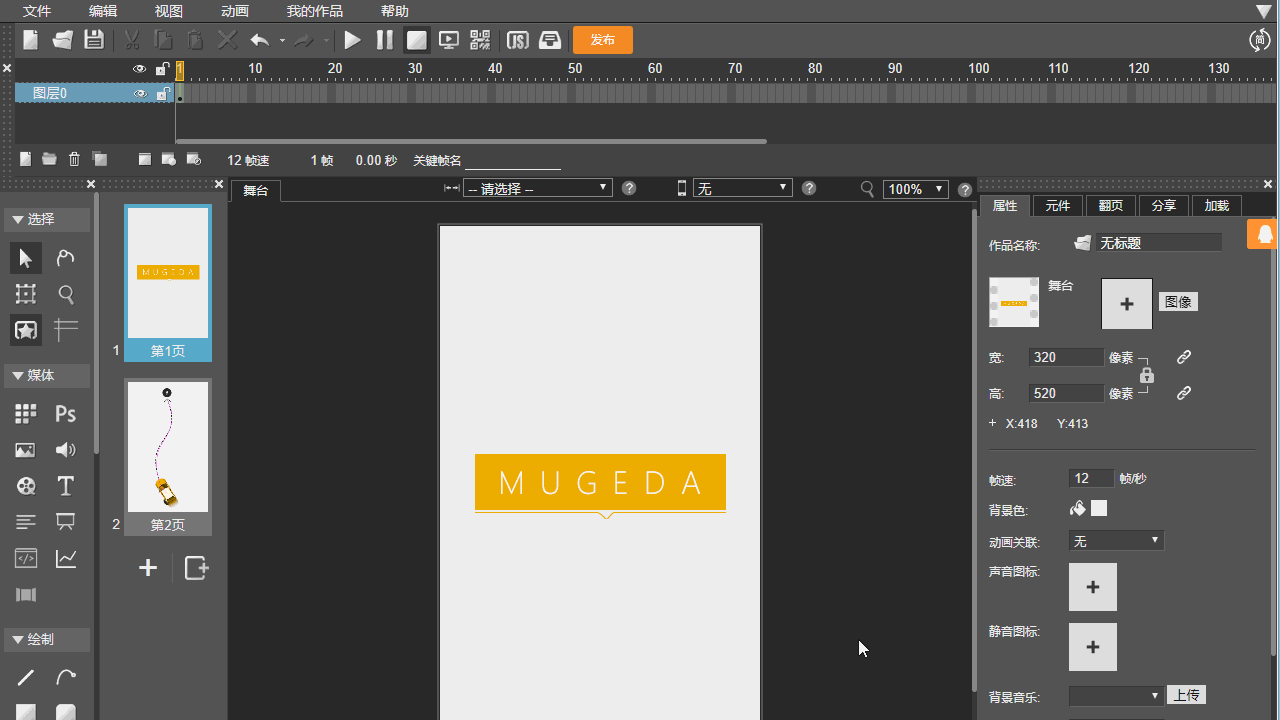Click the Play animation button
Screen dimensions: 1280x720
pos(352,41)
